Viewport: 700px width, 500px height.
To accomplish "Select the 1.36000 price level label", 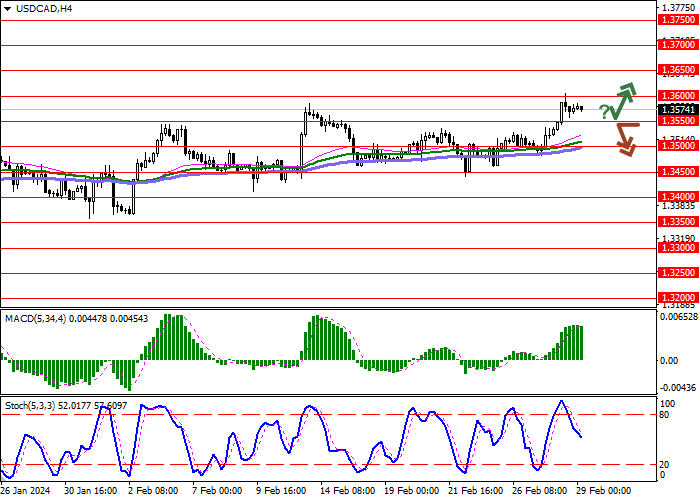I will pos(679,96).
